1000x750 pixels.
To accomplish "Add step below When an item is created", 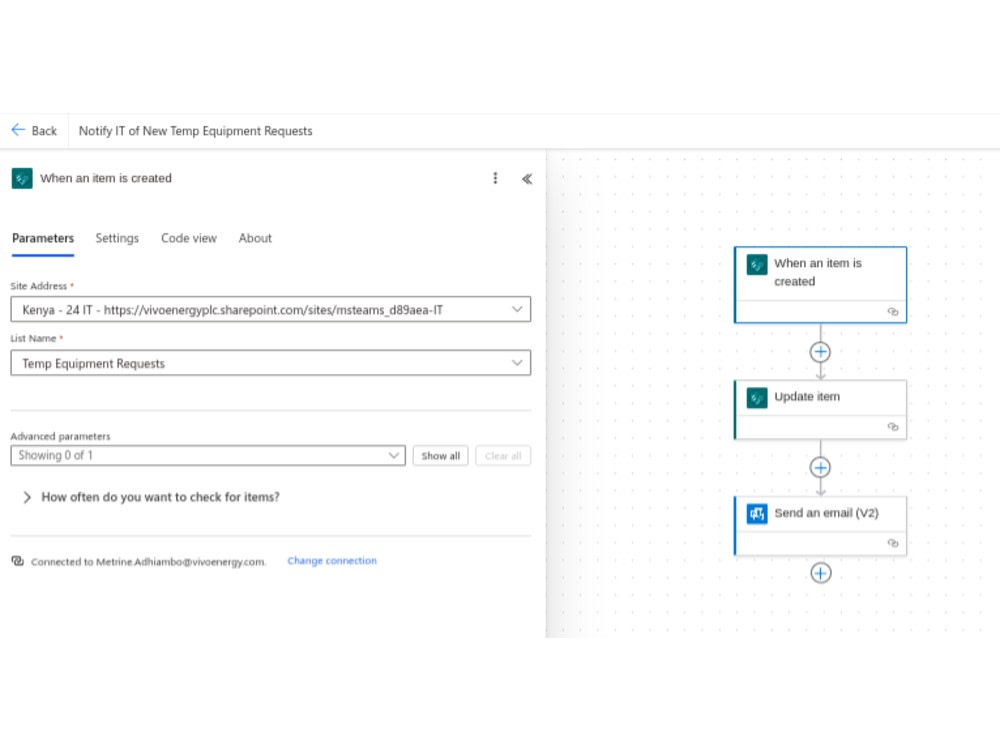I will click(820, 351).
